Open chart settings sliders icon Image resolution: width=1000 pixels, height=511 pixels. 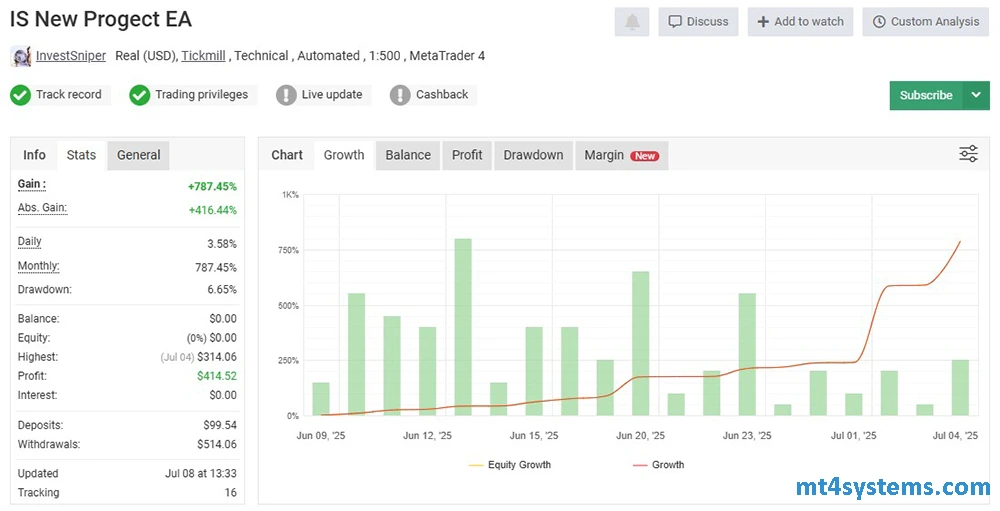point(968,154)
